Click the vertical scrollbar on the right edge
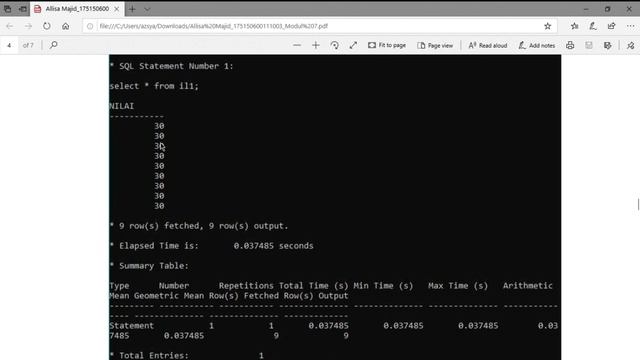This screenshot has height=360, width=640. point(638,204)
